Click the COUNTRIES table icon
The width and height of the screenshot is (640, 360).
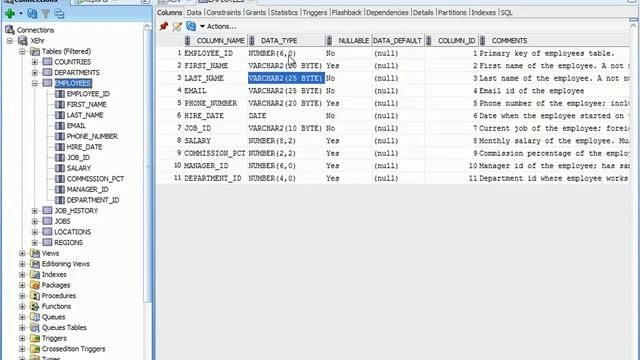coord(47,62)
